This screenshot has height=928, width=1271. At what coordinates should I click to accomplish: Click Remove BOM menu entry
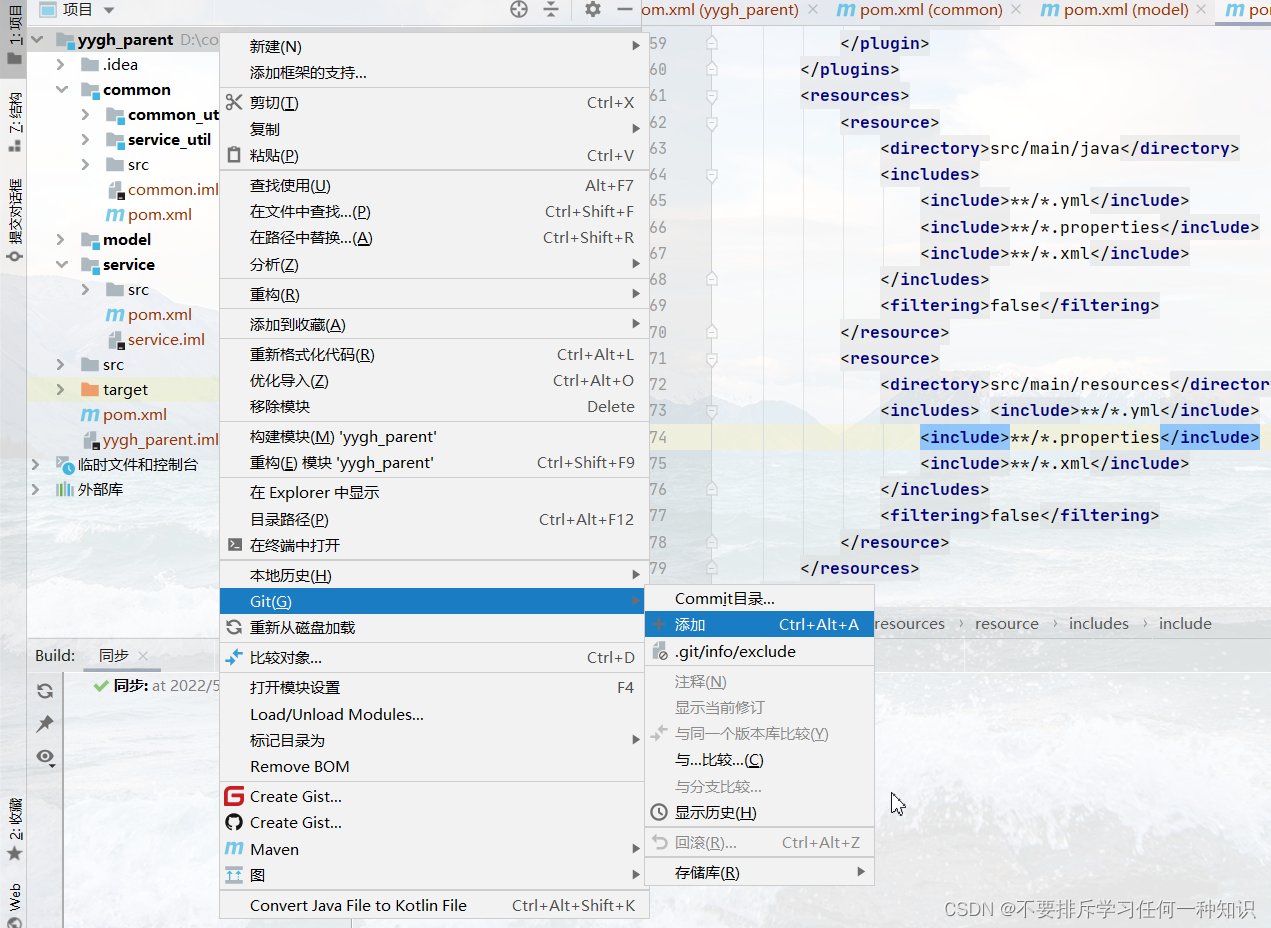(x=434, y=767)
